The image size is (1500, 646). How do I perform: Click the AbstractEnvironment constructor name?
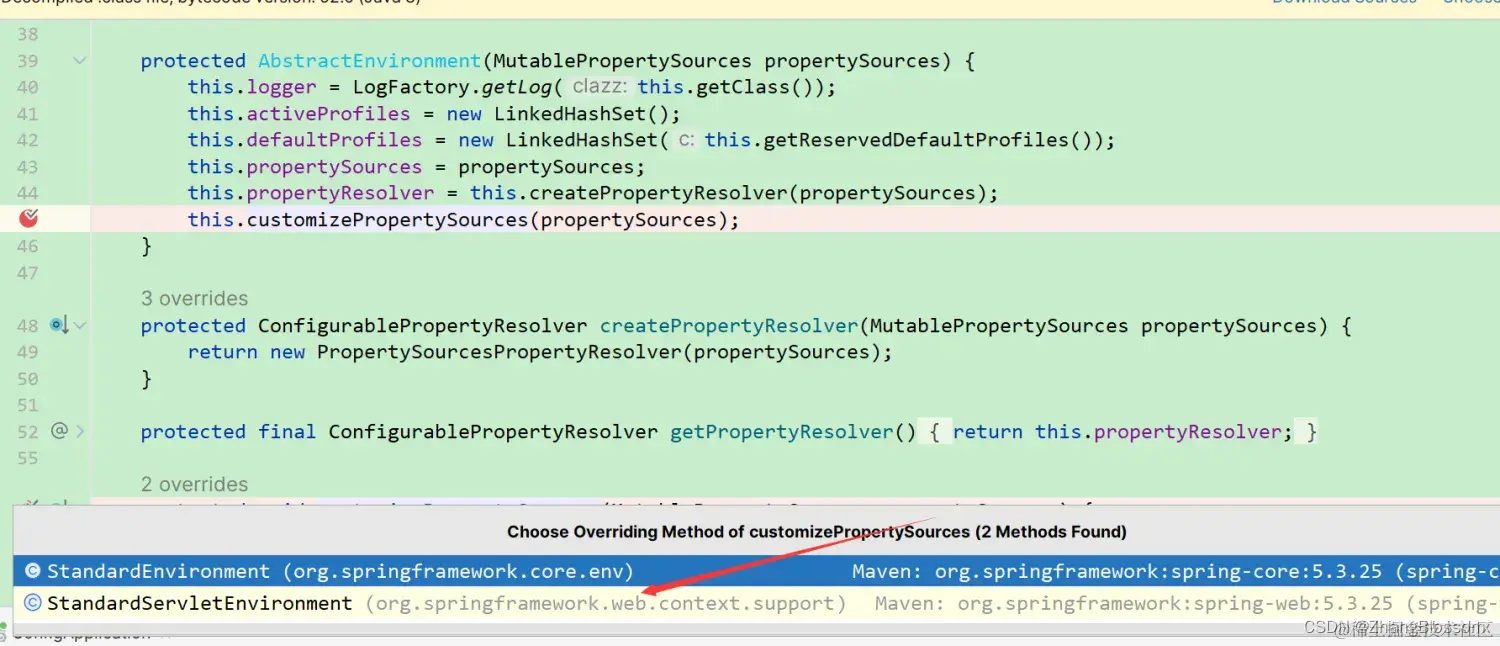[x=370, y=61]
